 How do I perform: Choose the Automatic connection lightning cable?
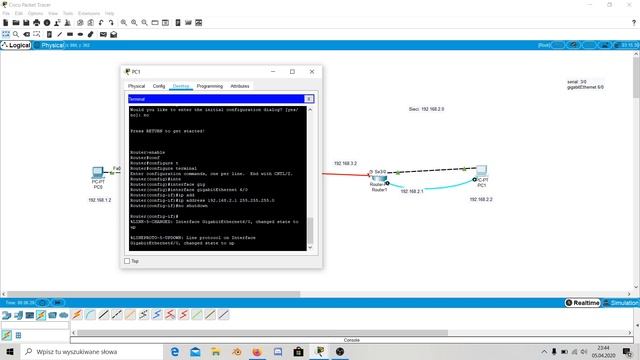click(77, 315)
